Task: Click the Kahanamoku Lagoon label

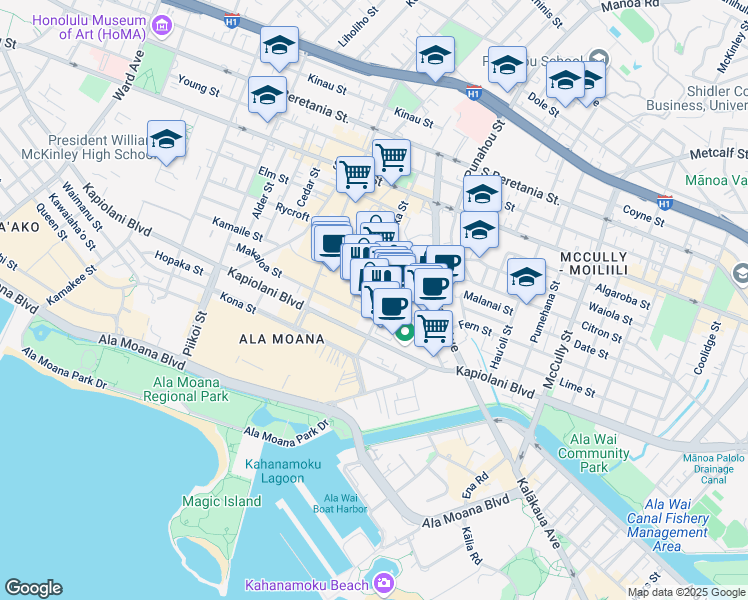Action: 283,471
